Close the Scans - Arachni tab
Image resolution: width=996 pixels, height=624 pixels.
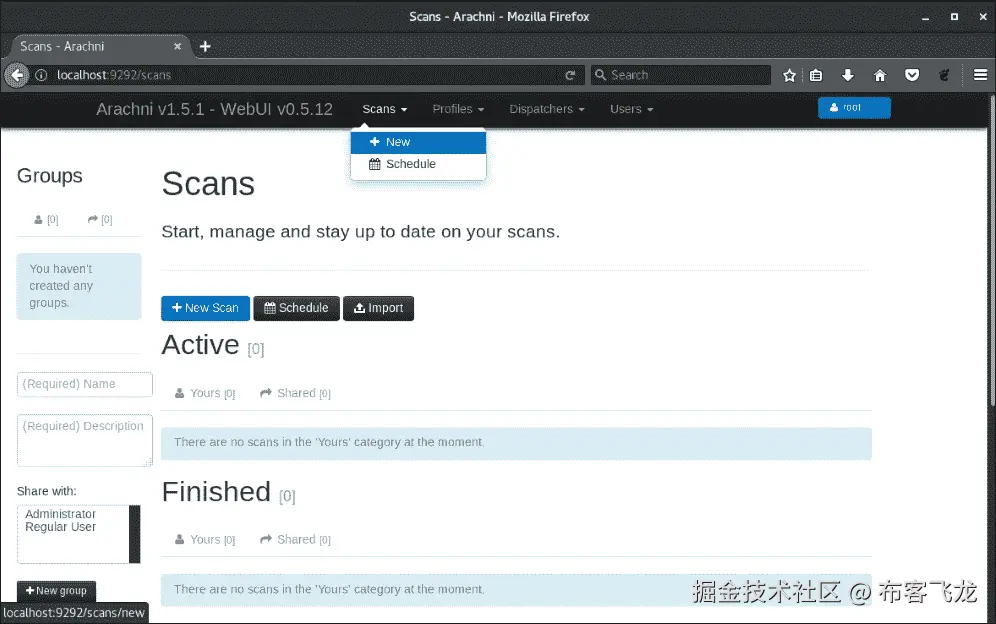[x=177, y=46]
